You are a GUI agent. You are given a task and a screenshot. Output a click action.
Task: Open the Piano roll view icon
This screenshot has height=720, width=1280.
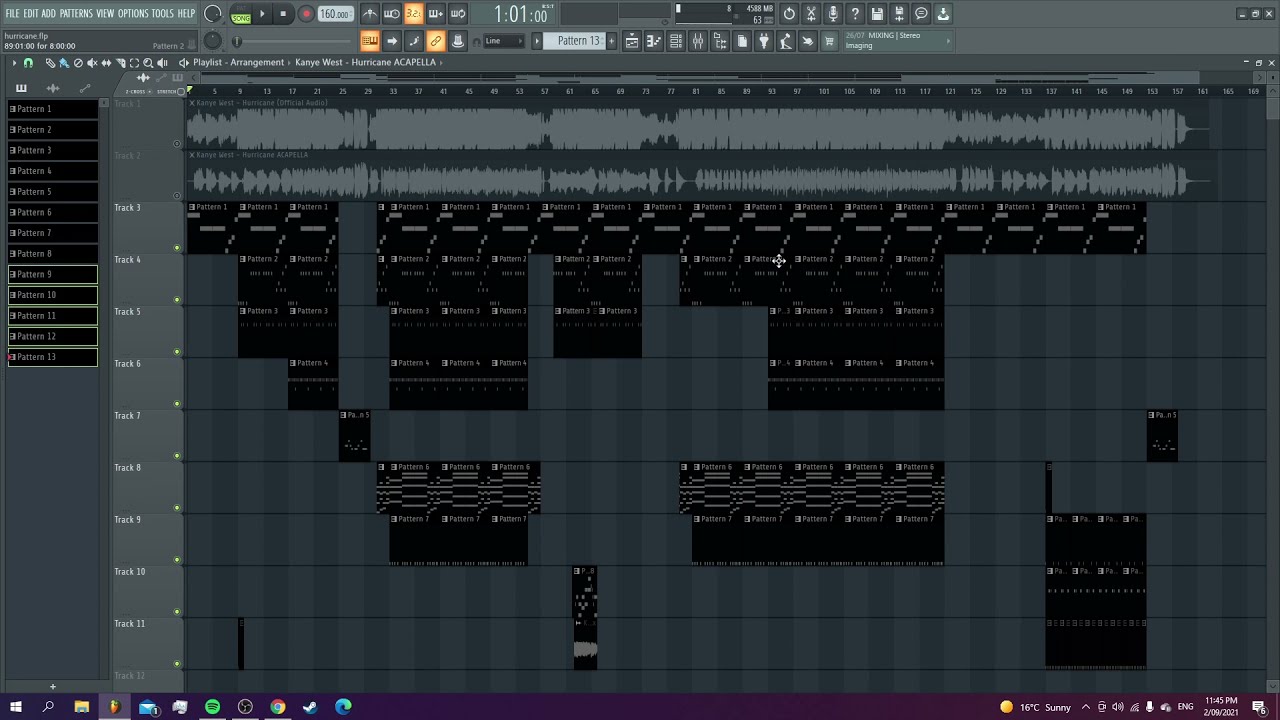pyautogui.click(x=654, y=41)
